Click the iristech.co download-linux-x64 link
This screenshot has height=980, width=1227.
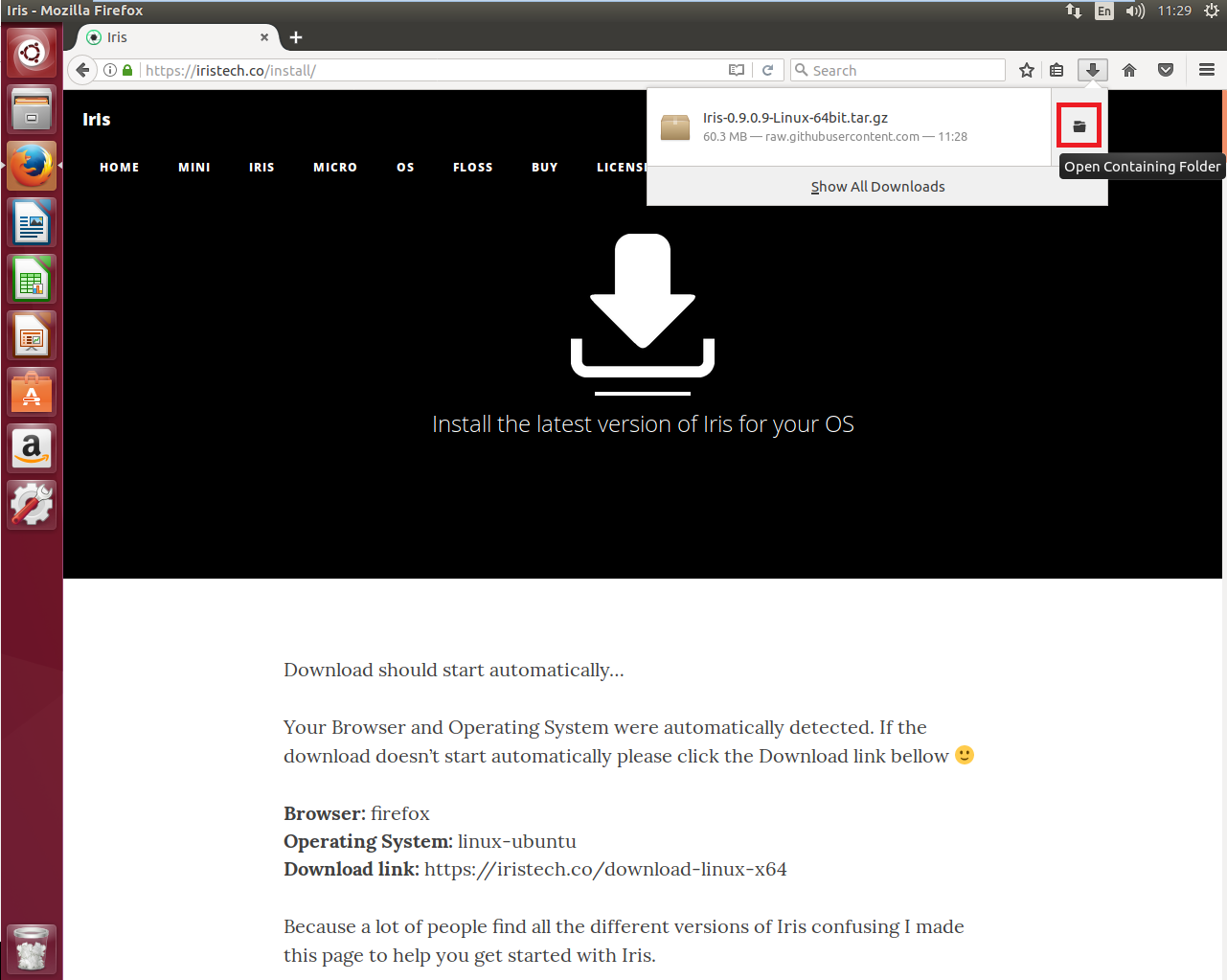[x=605, y=869]
